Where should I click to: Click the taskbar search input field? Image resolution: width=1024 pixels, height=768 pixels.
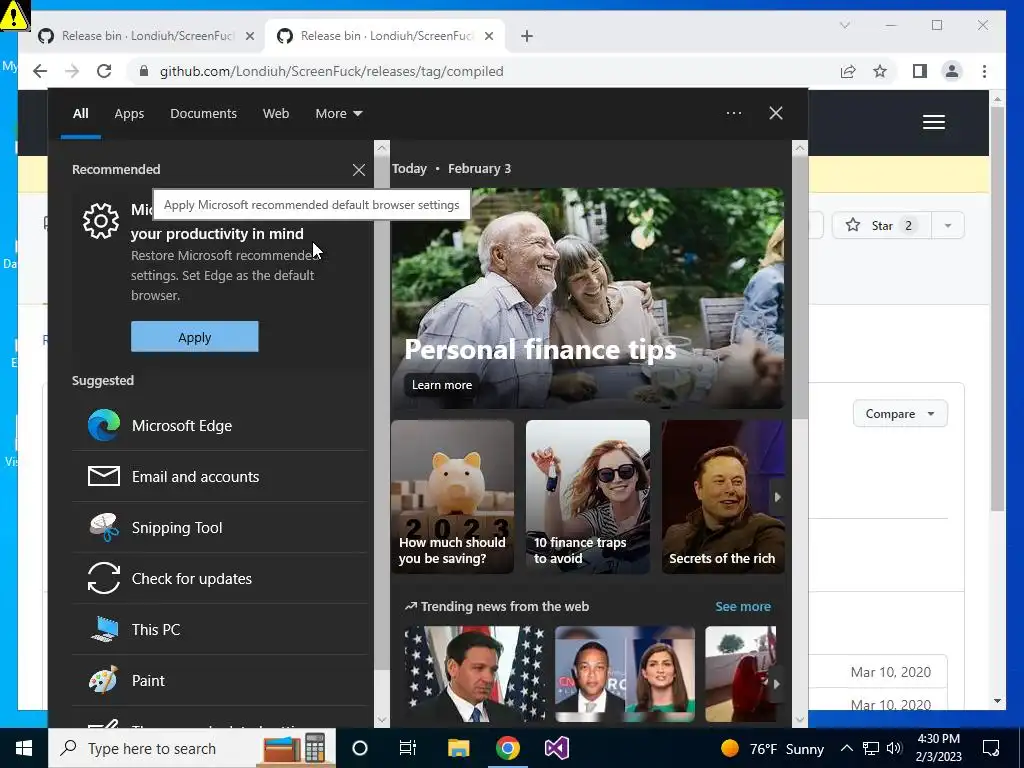pos(191,748)
